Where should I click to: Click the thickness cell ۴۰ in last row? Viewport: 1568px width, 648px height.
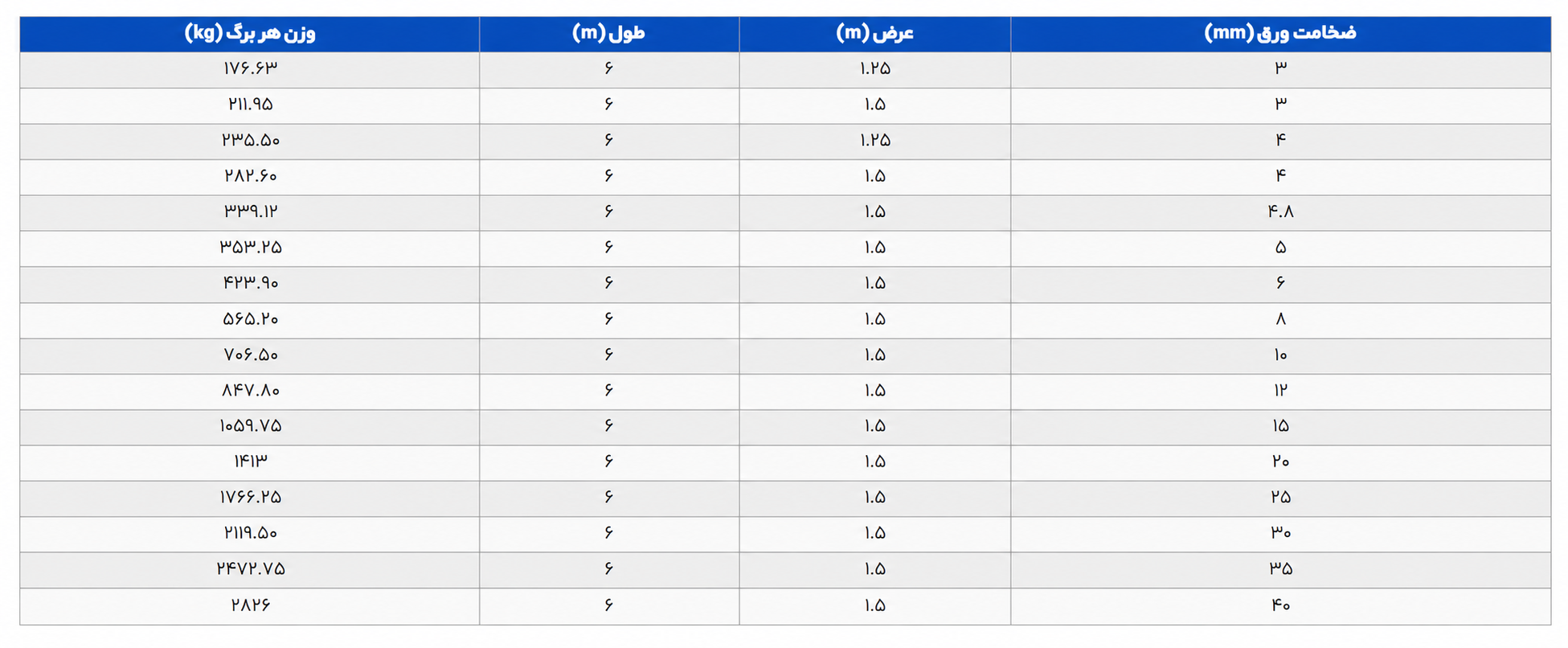(1280, 606)
